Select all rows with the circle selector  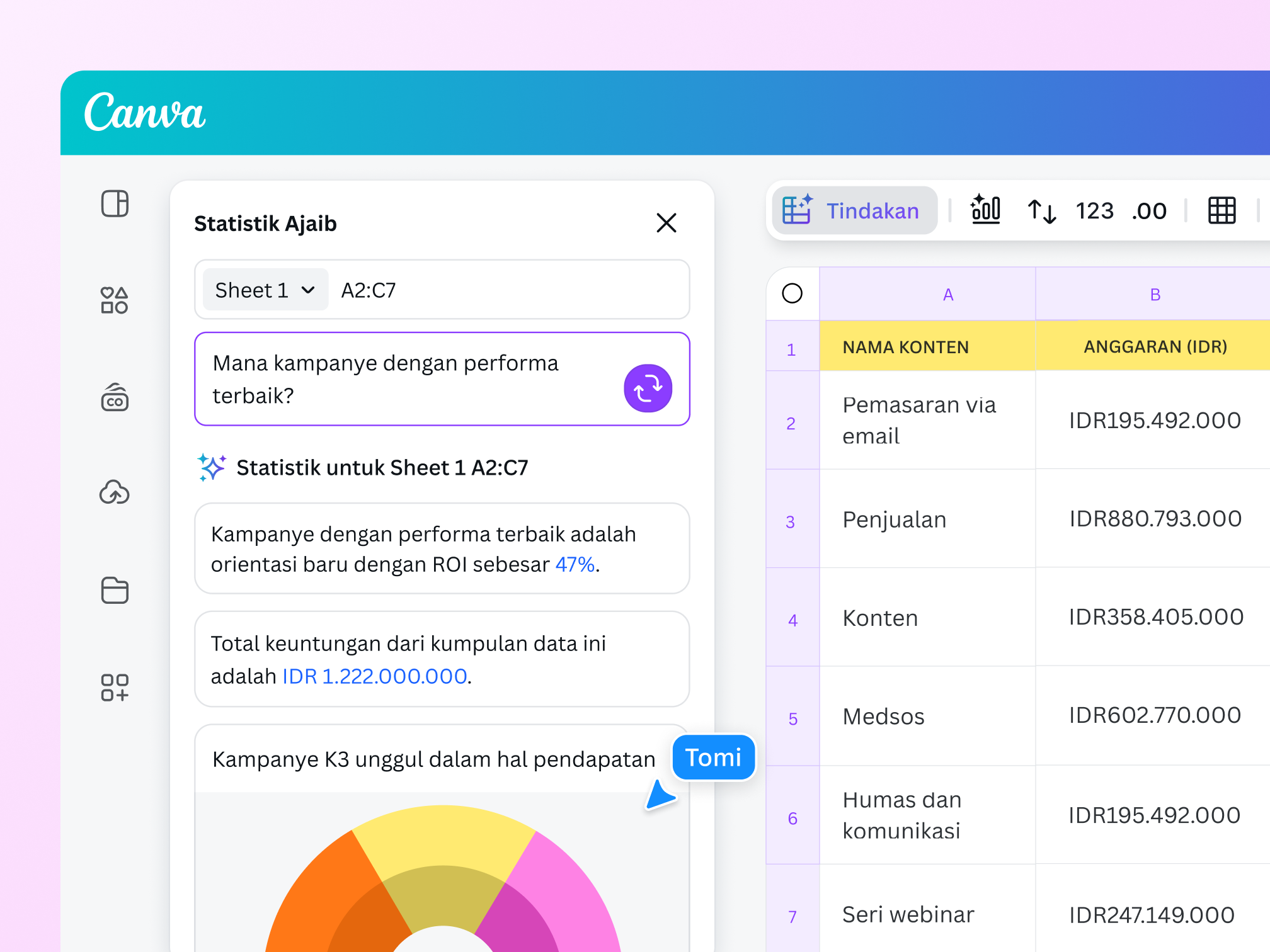[x=792, y=292]
